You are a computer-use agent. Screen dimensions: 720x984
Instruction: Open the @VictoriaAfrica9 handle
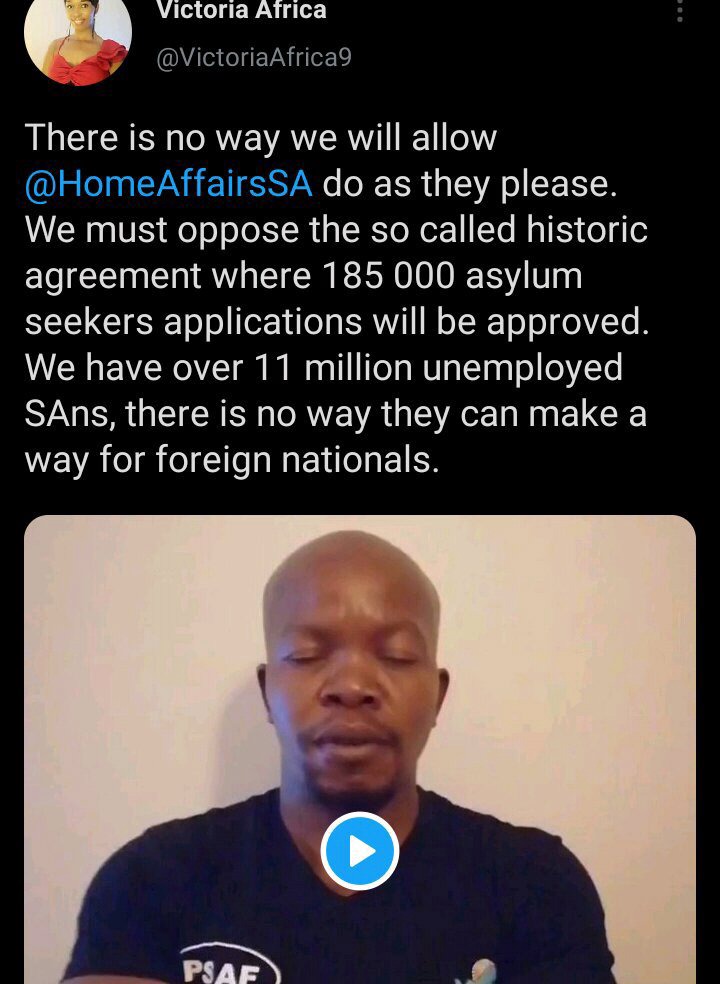coord(254,58)
